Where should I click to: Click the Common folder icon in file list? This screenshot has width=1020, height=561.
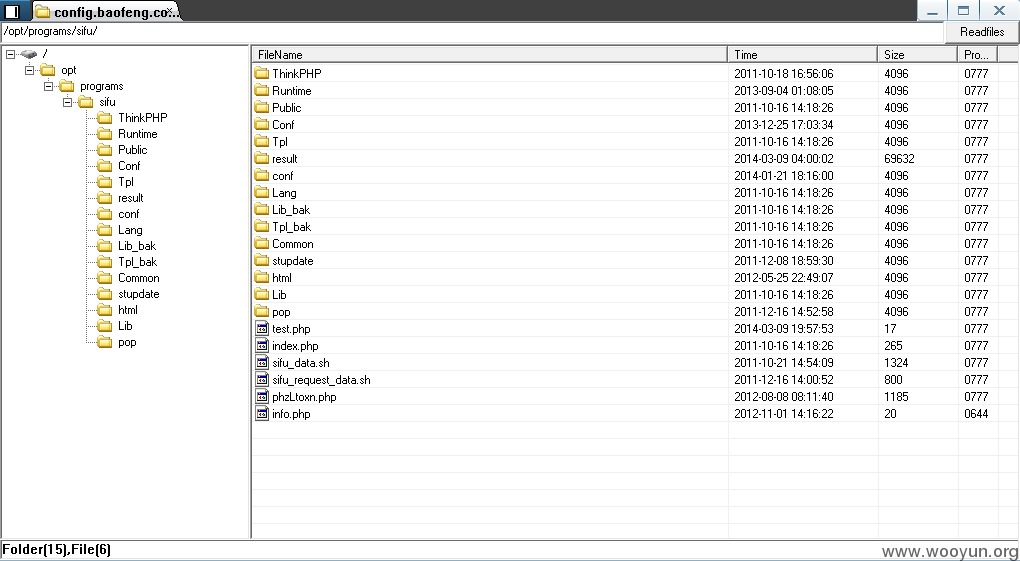[262, 243]
